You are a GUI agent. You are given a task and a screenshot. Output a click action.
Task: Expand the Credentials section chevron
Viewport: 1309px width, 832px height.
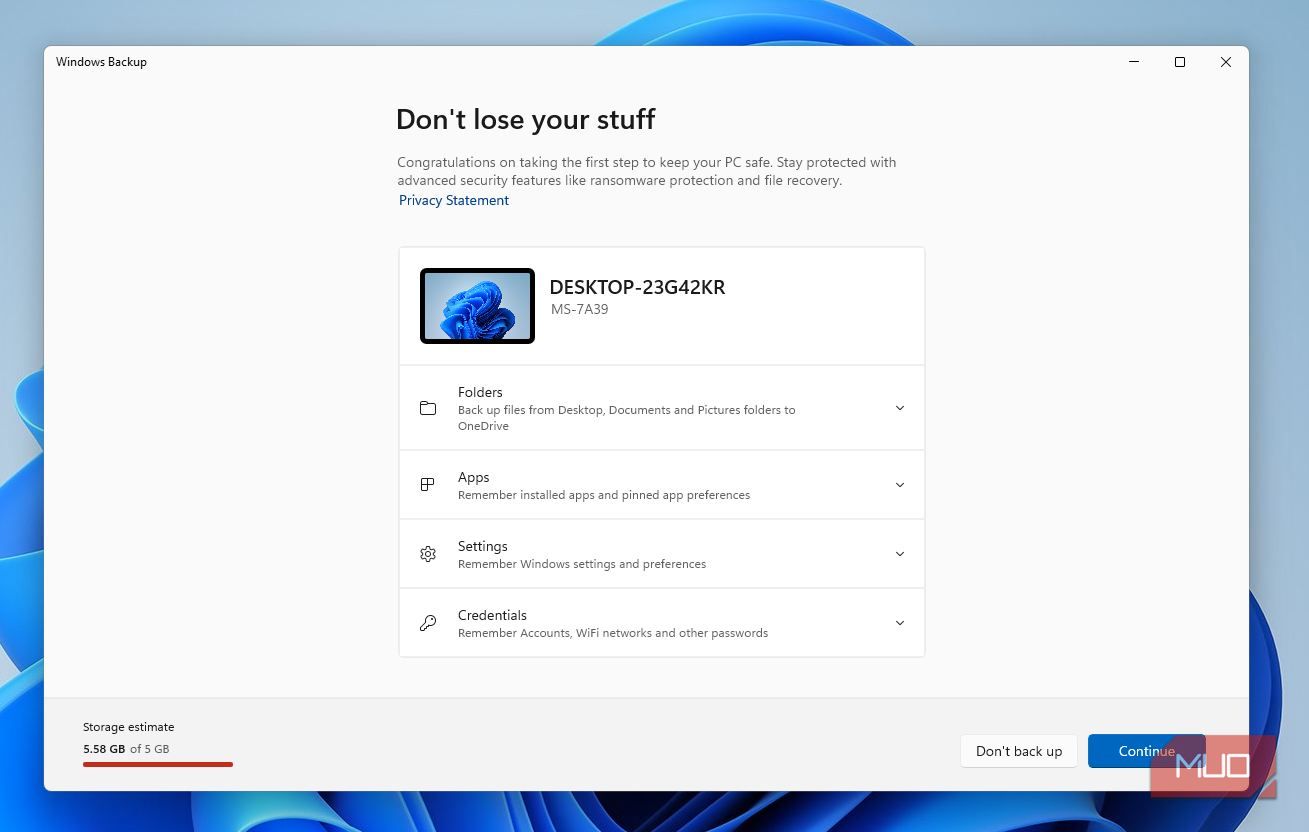(899, 623)
